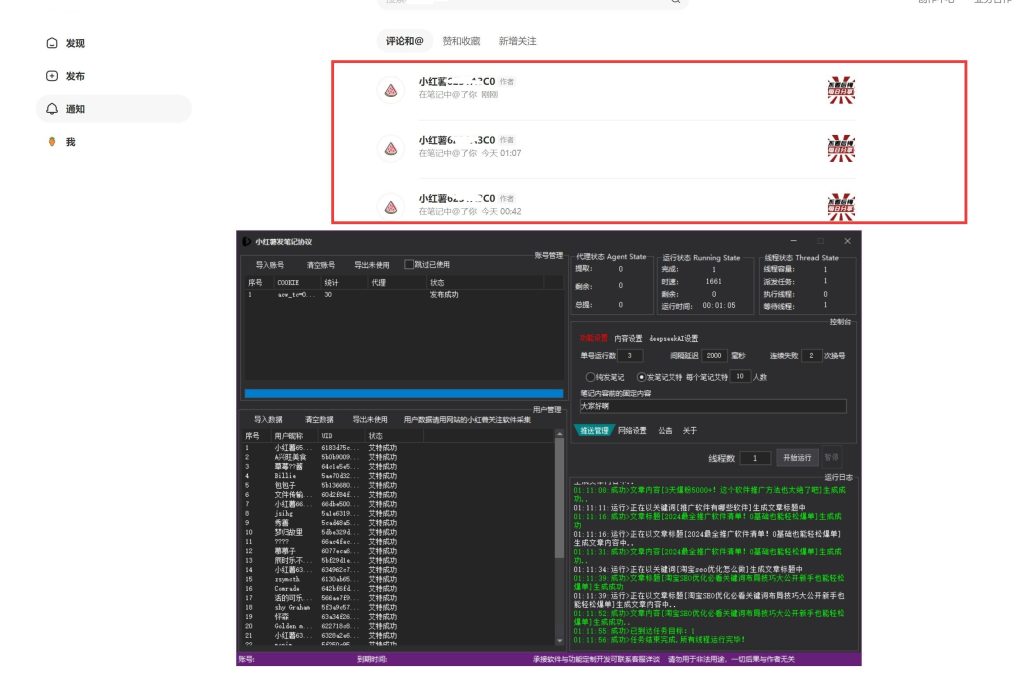Click the 我 (Me) profile icon
The height and width of the screenshot is (686, 1024).
(52, 142)
